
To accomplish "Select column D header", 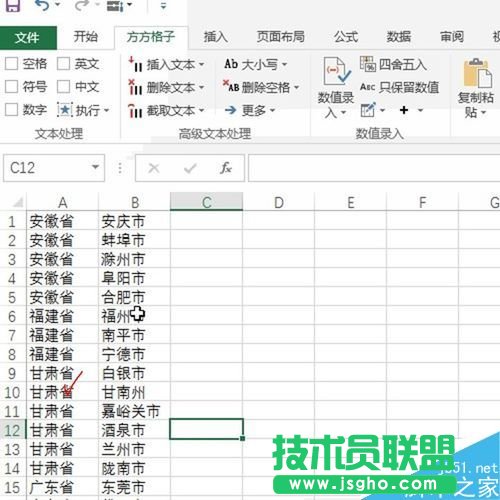I will tap(279, 202).
